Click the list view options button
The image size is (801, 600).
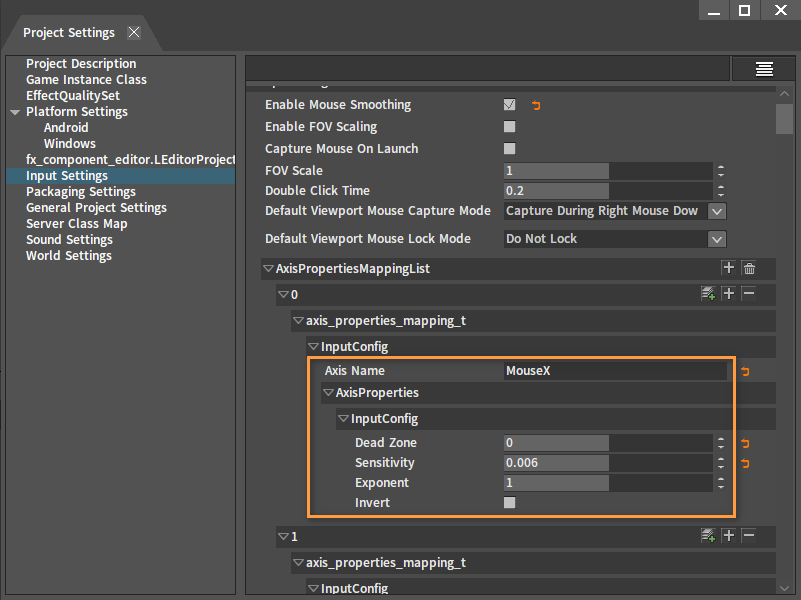tap(764, 68)
